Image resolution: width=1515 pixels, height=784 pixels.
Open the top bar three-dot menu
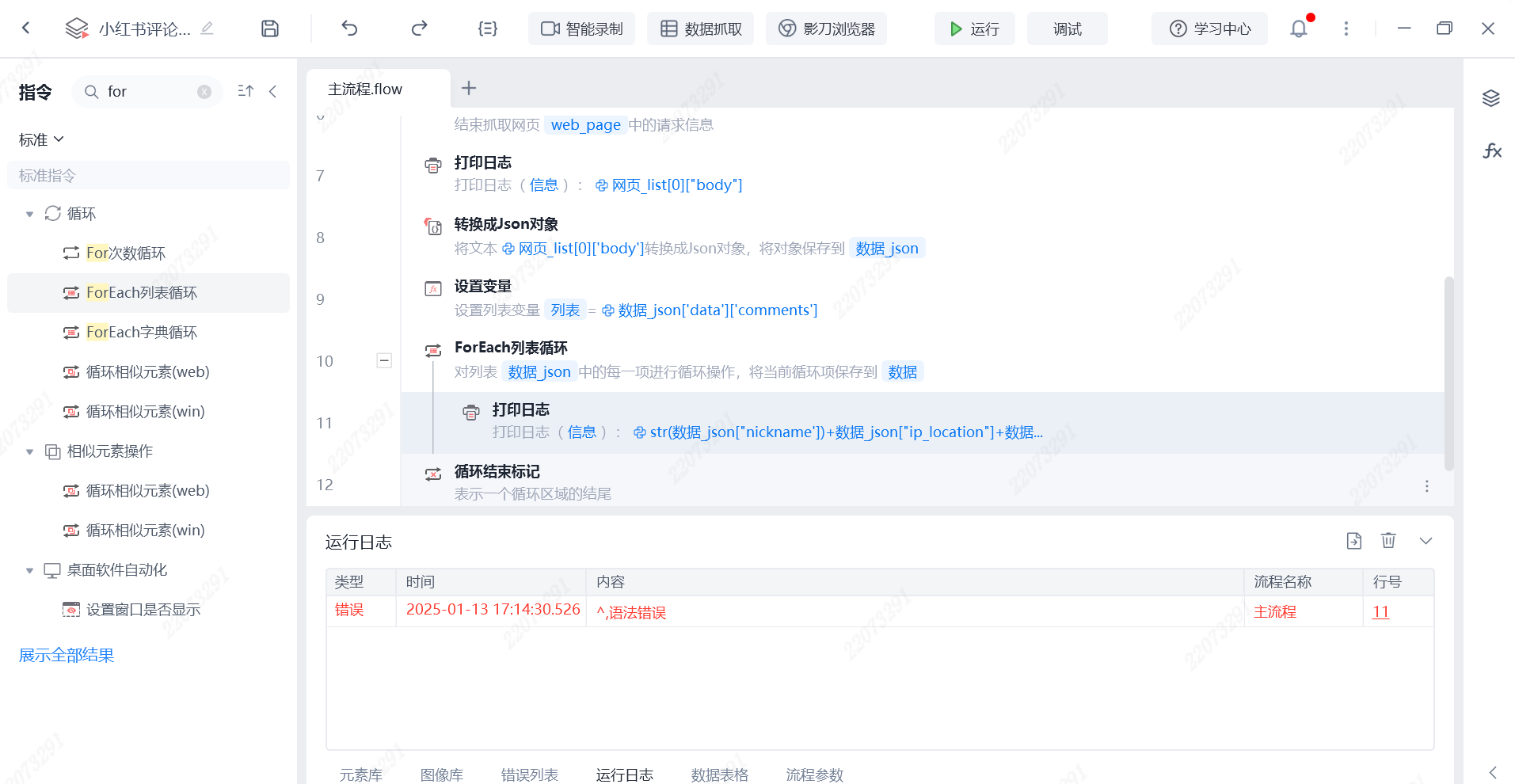click(x=1346, y=29)
